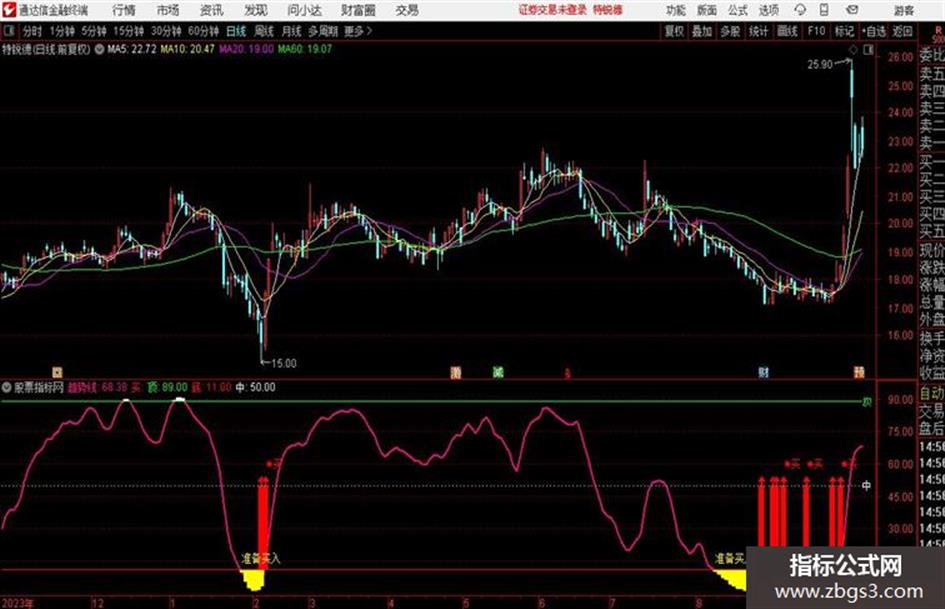Click the blue 财 financial report marker
The image size is (945, 609).
pyautogui.click(x=763, y=373)
